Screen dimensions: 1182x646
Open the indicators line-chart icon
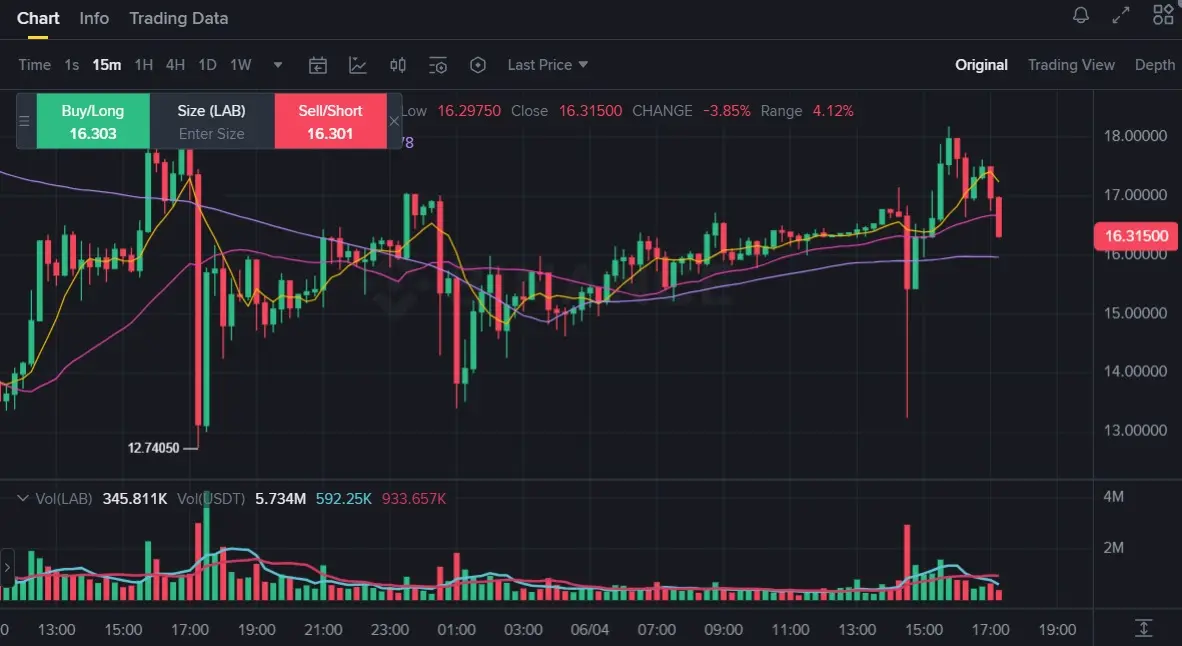click(x=358, y=65)
